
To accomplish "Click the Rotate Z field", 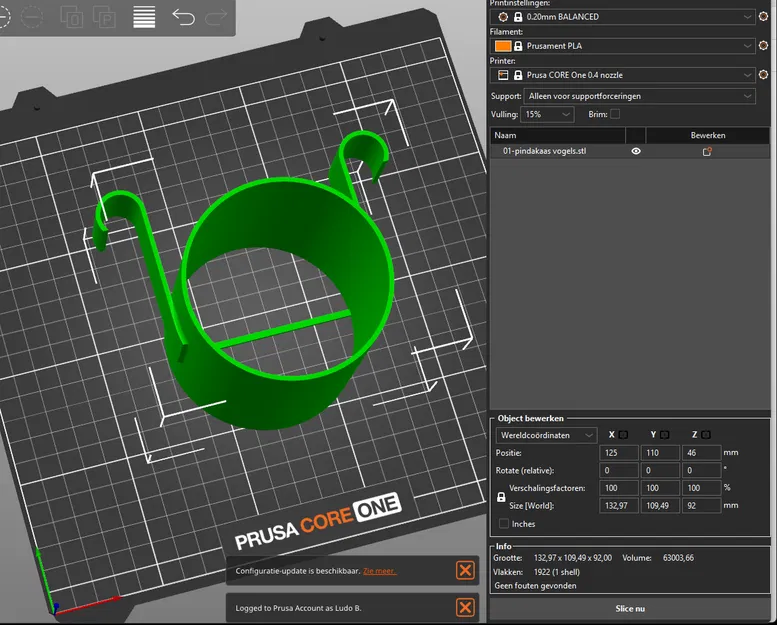I will (x=701, y=470).
